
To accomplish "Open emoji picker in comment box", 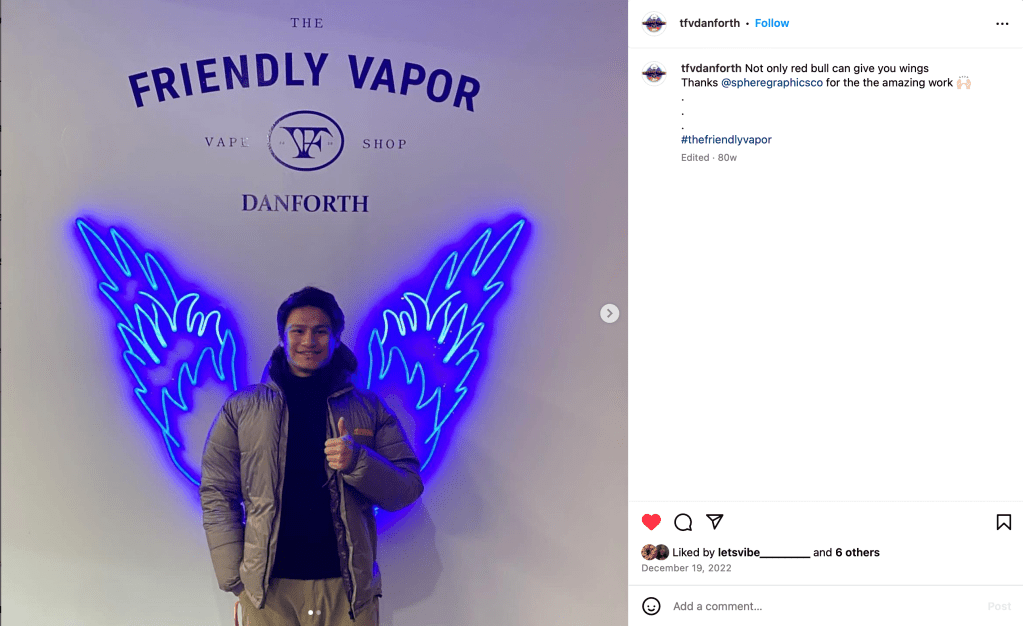I will 651,606.
